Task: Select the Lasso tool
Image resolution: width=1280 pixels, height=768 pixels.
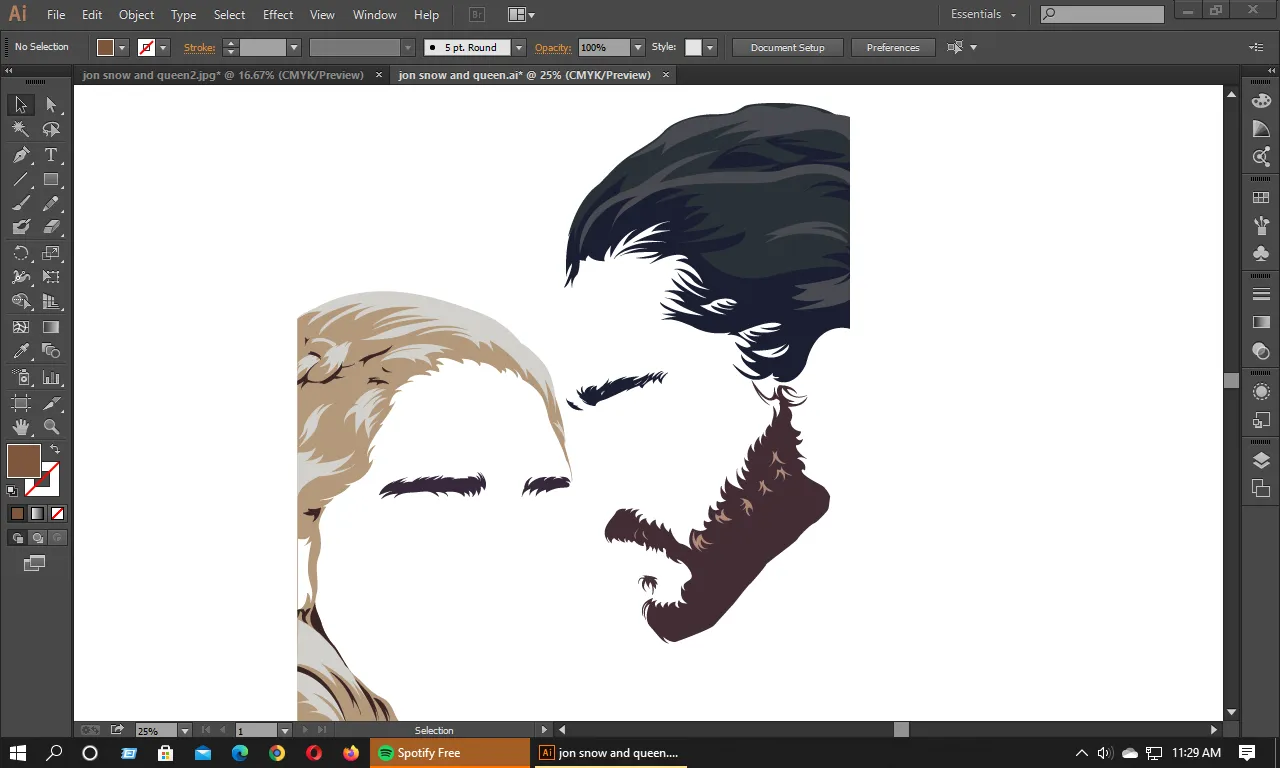Action: pos(51,130)
